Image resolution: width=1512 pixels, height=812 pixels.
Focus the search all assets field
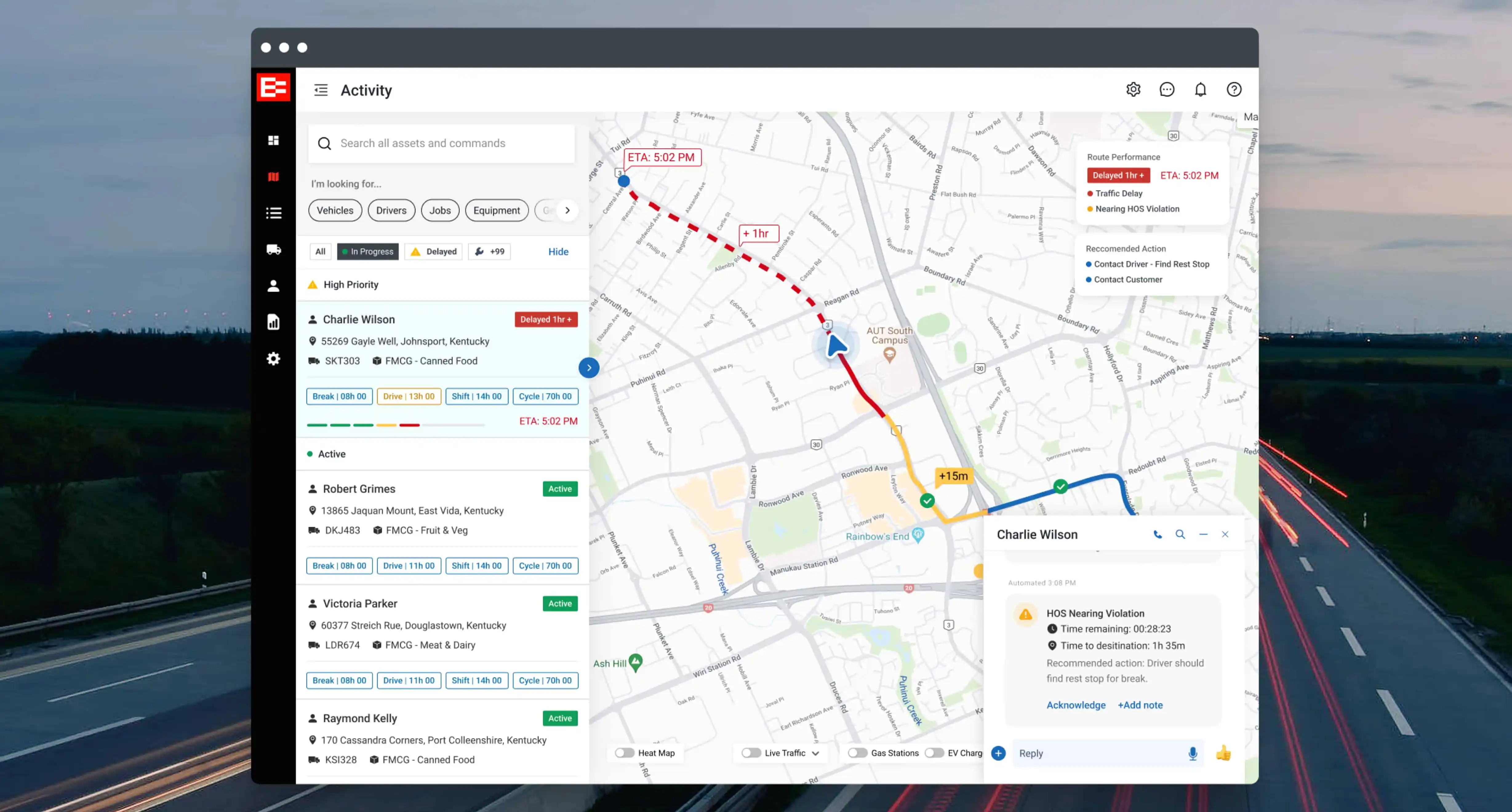click(x=442, y=144)
